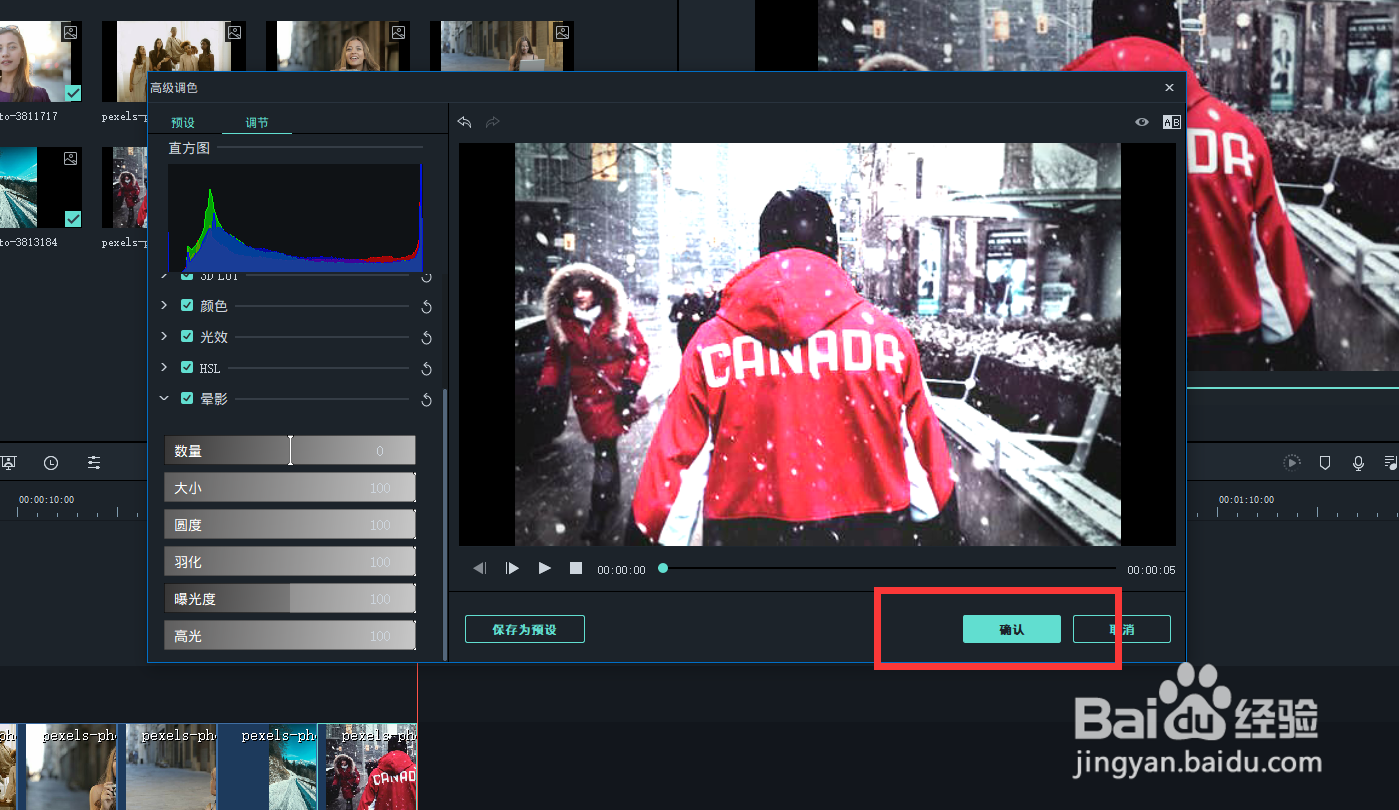Uncheck the 颜色 checkbox
This screenshot has height=810, width=1399.
click(187, 306)
